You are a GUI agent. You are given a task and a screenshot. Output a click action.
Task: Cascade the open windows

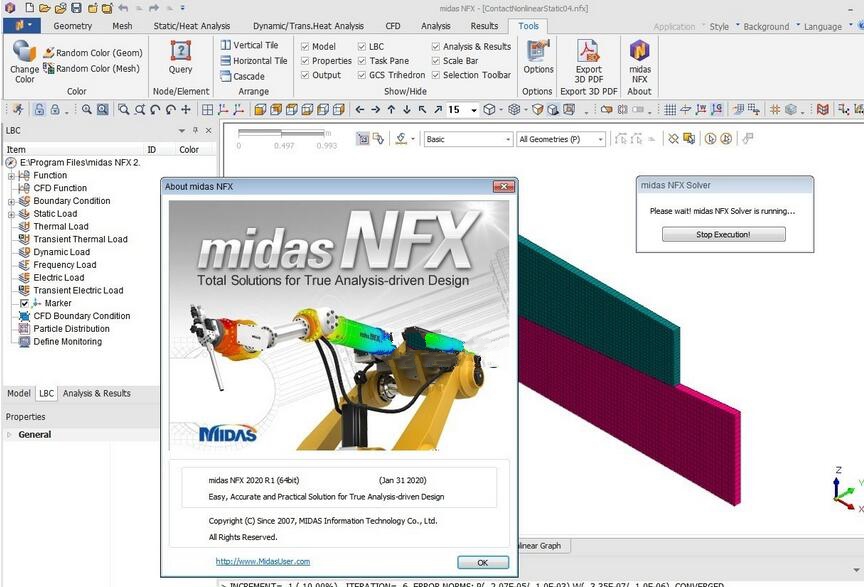tap(242, 76)
